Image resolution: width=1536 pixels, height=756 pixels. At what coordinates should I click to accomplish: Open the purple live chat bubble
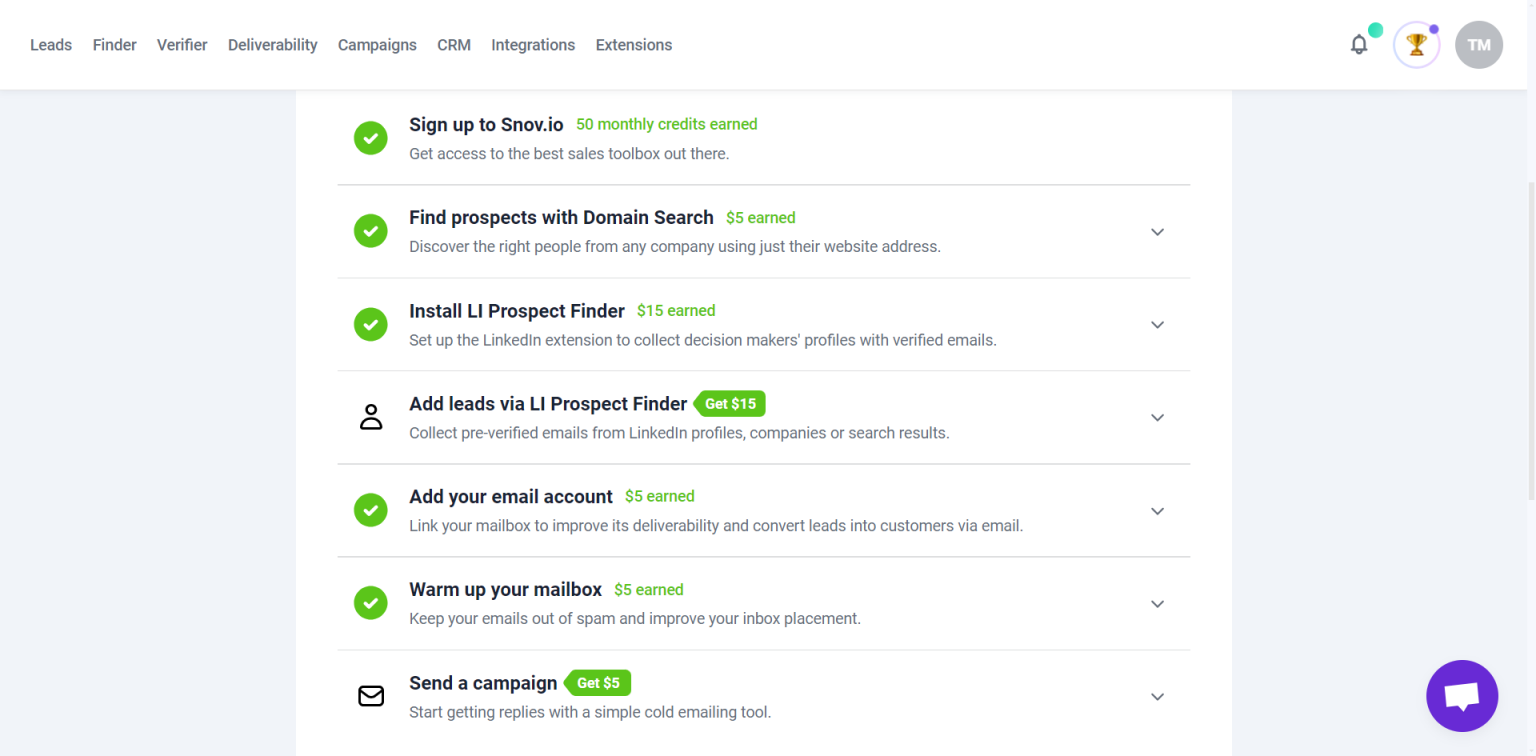[x=1462, y=696]
